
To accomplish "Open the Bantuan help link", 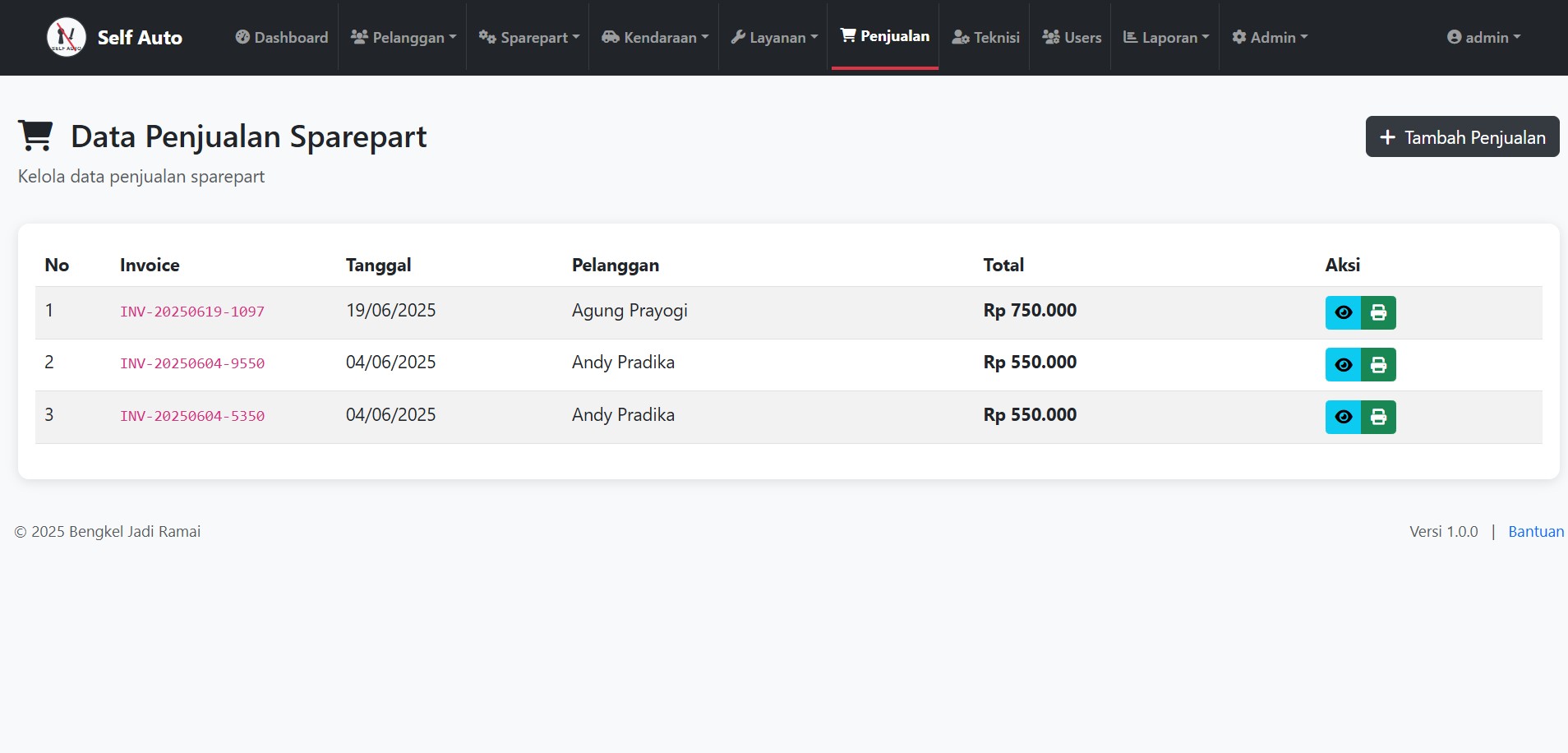I will 1536,531.
